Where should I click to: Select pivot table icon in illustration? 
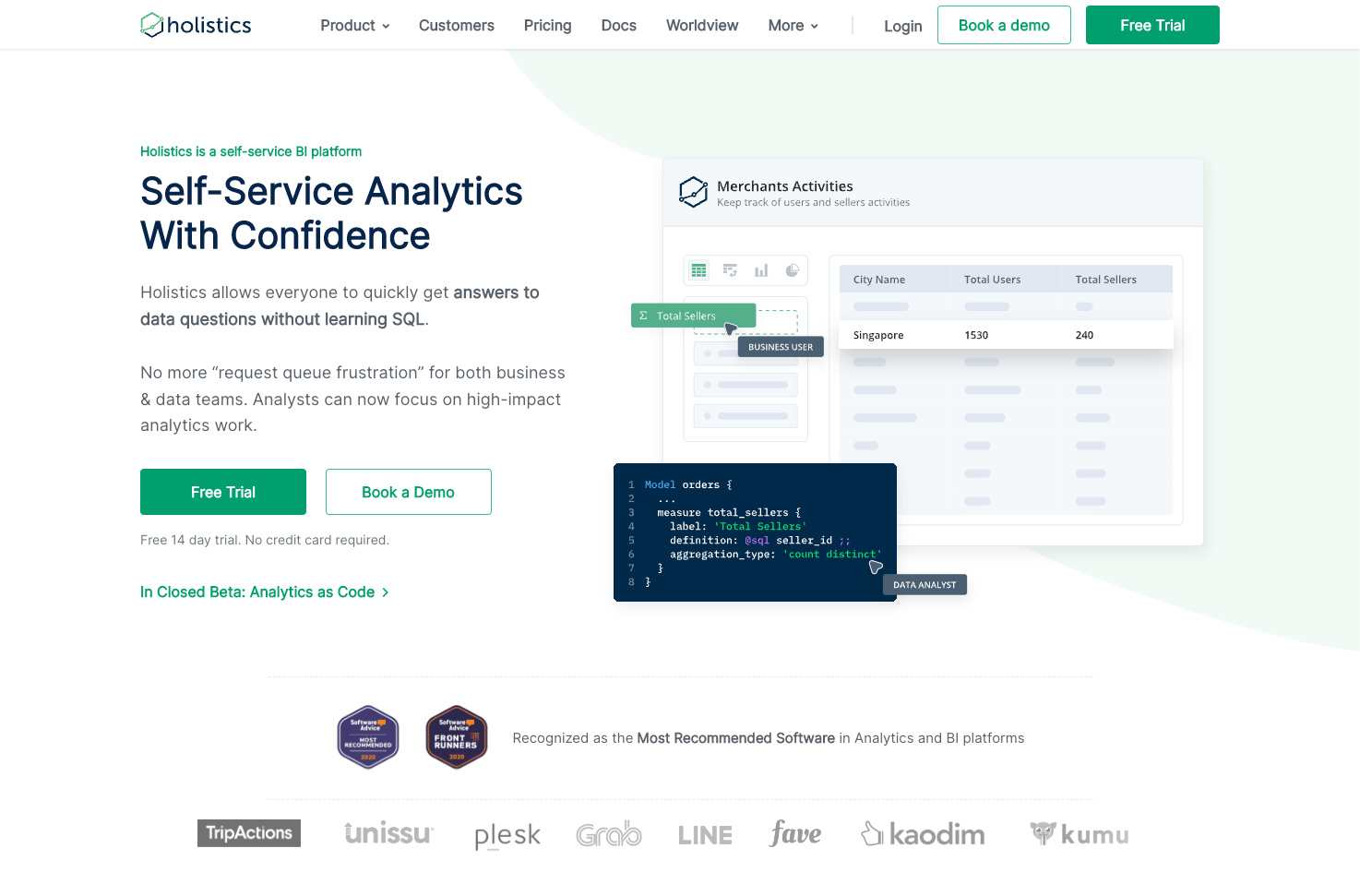coord(730,270)
